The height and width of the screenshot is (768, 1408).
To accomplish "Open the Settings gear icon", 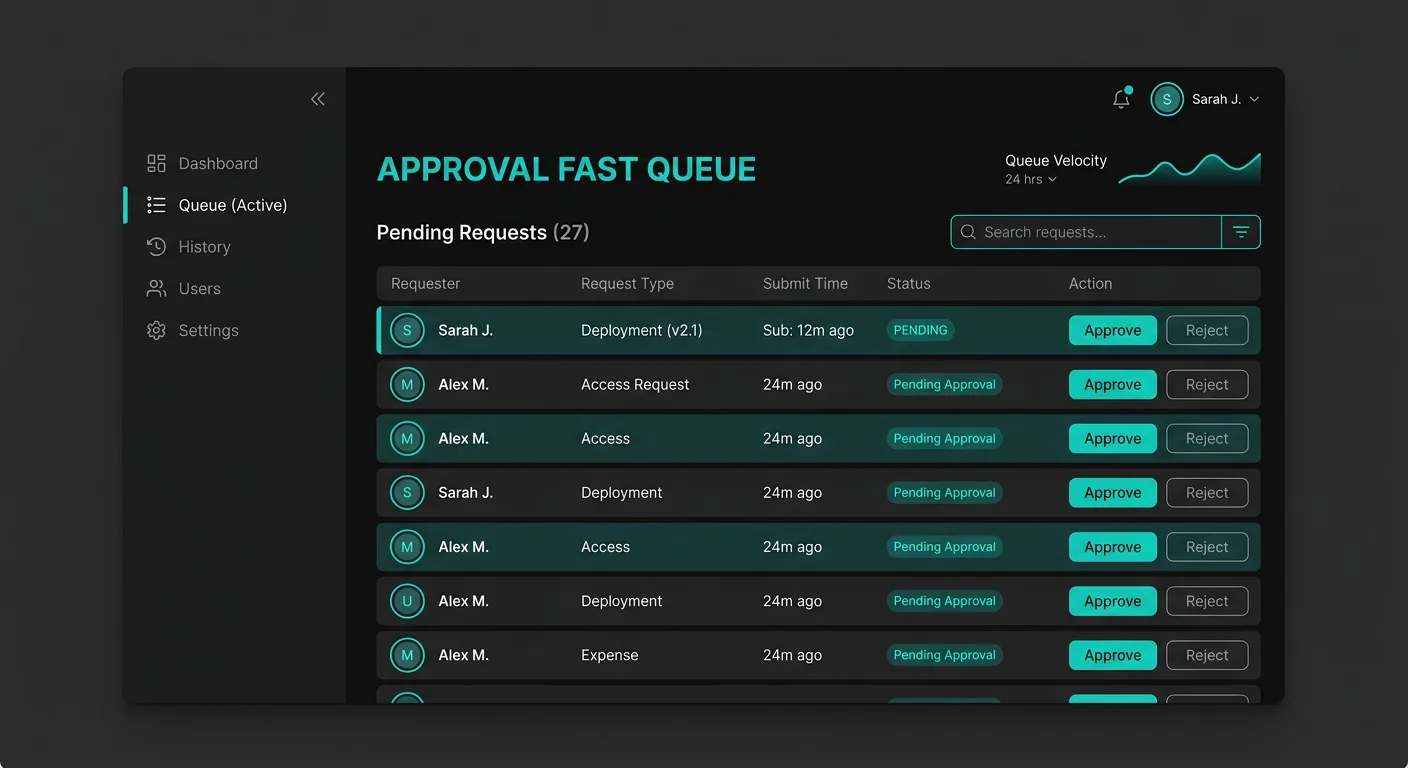I will point(157,330).
